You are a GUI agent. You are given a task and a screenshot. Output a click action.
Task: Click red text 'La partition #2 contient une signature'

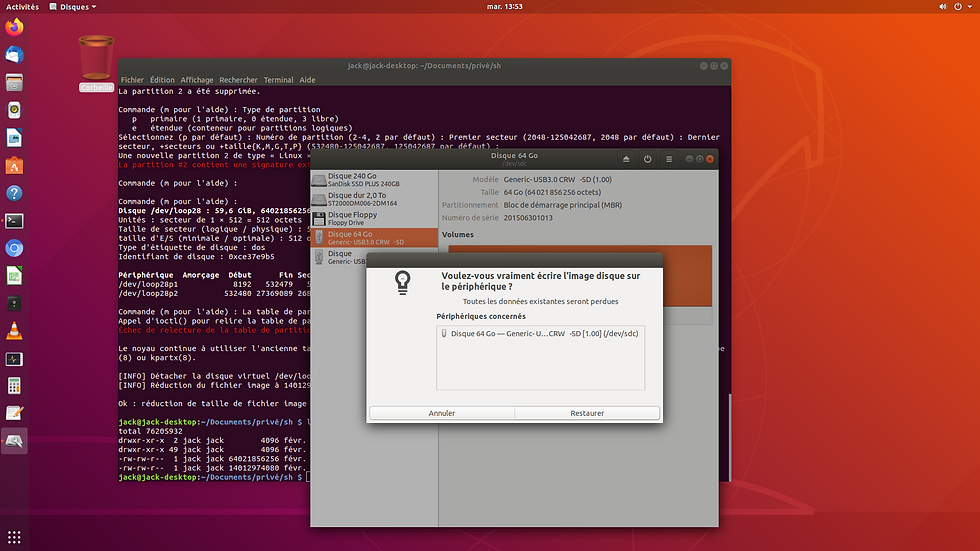pyautogui.click(x=214, y=165)
